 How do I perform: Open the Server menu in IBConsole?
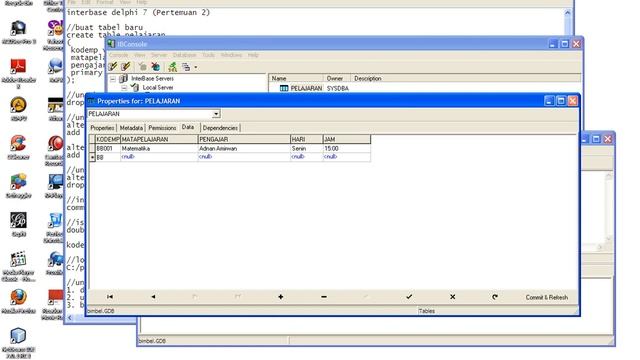(159, 55)
